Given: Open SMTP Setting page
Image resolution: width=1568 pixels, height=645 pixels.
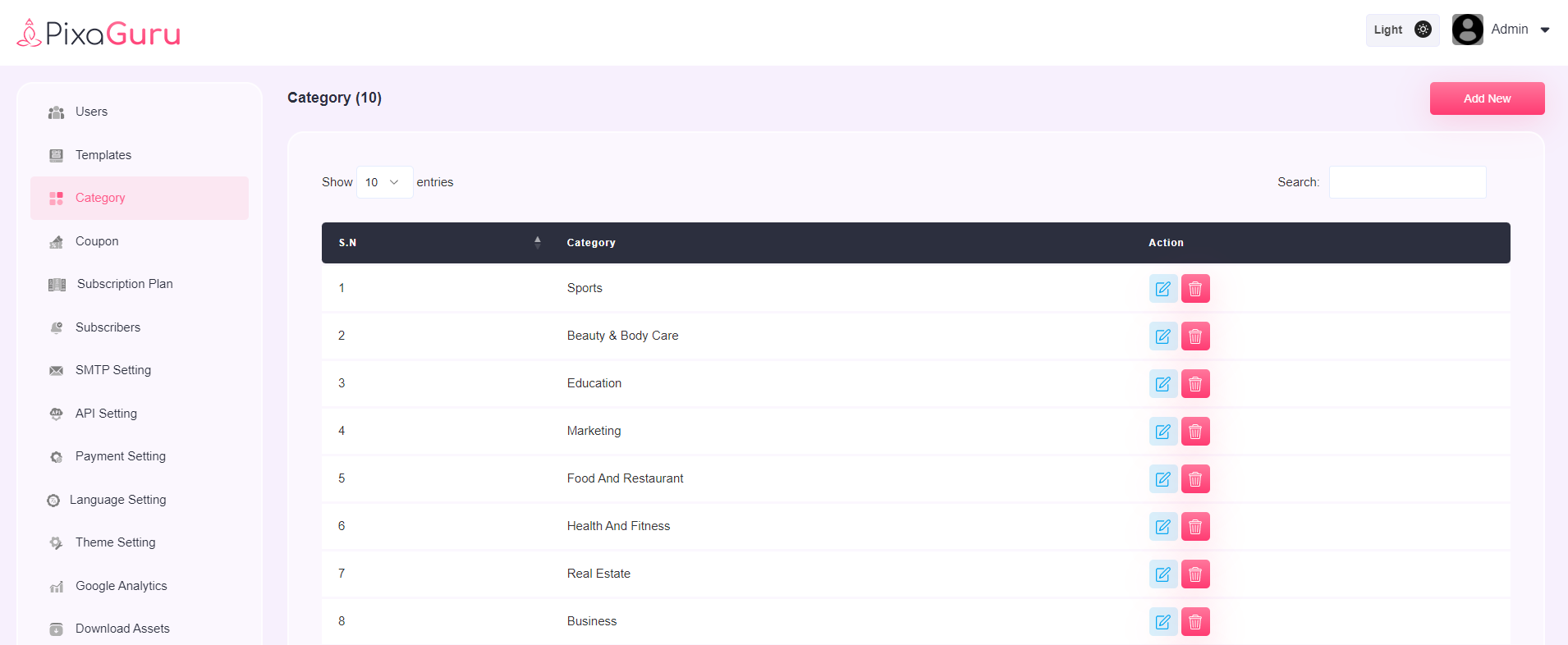Looking at the screenshot, I should [x=140, y=370].
